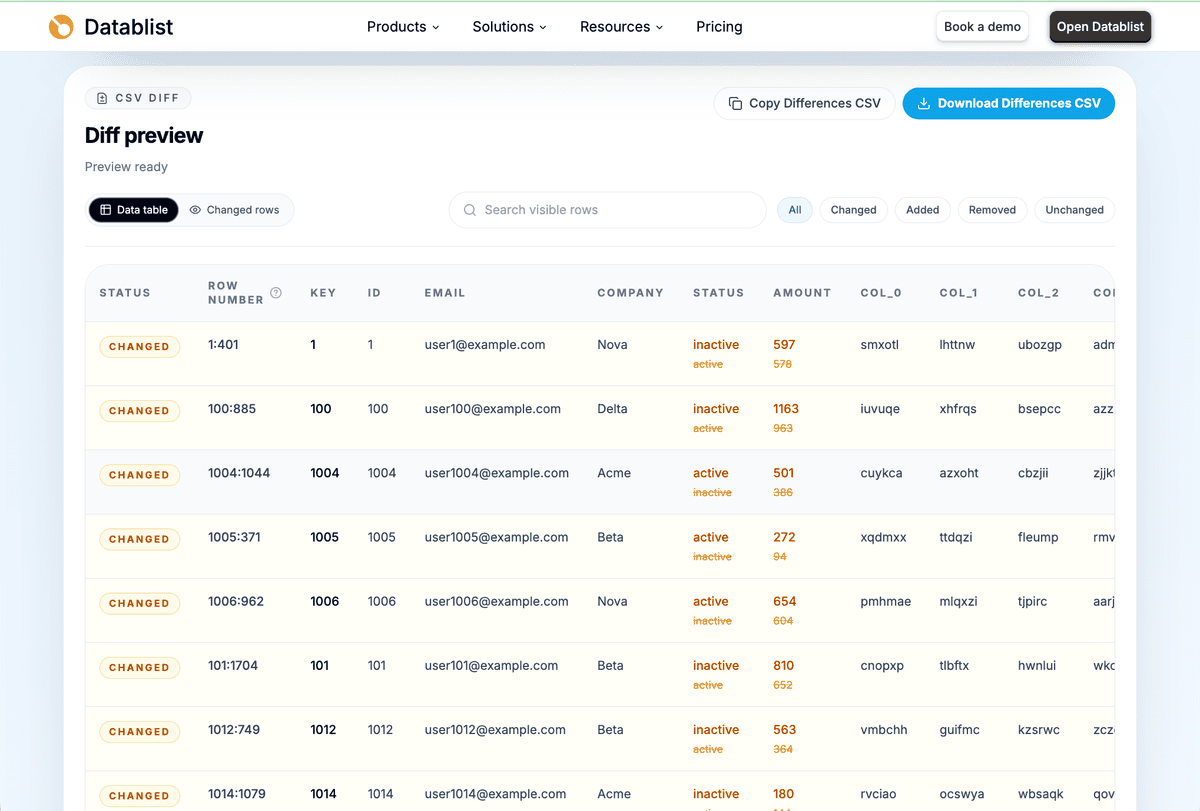The height and width of the screenshot is (811, 1200).
Task: Click the COMPANY column header
Action: [630, 293]
